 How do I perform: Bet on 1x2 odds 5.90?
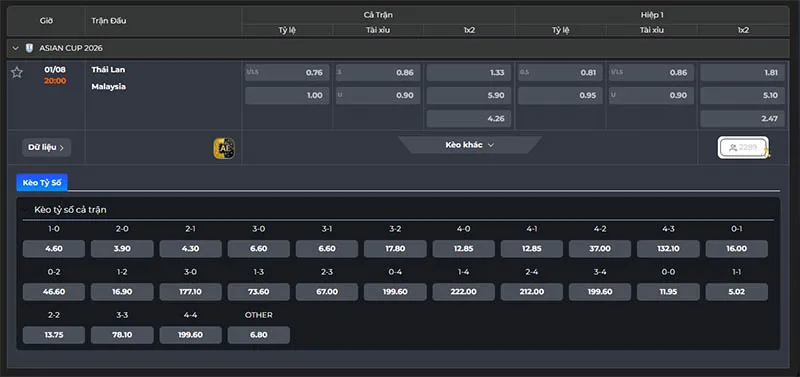[x=469, y=95]
